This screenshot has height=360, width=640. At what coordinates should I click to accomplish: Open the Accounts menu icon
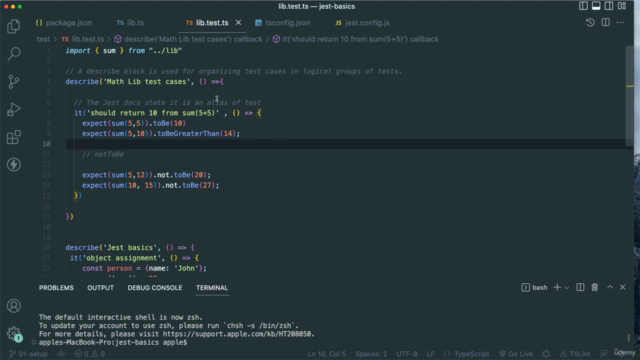tap(13, 306)
